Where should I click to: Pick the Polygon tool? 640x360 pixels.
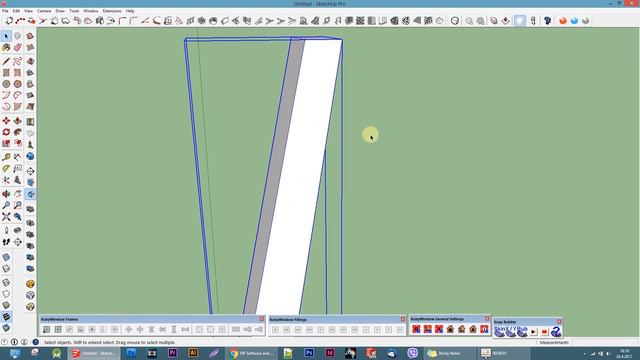pyautogui.click(x=18, y=84)
